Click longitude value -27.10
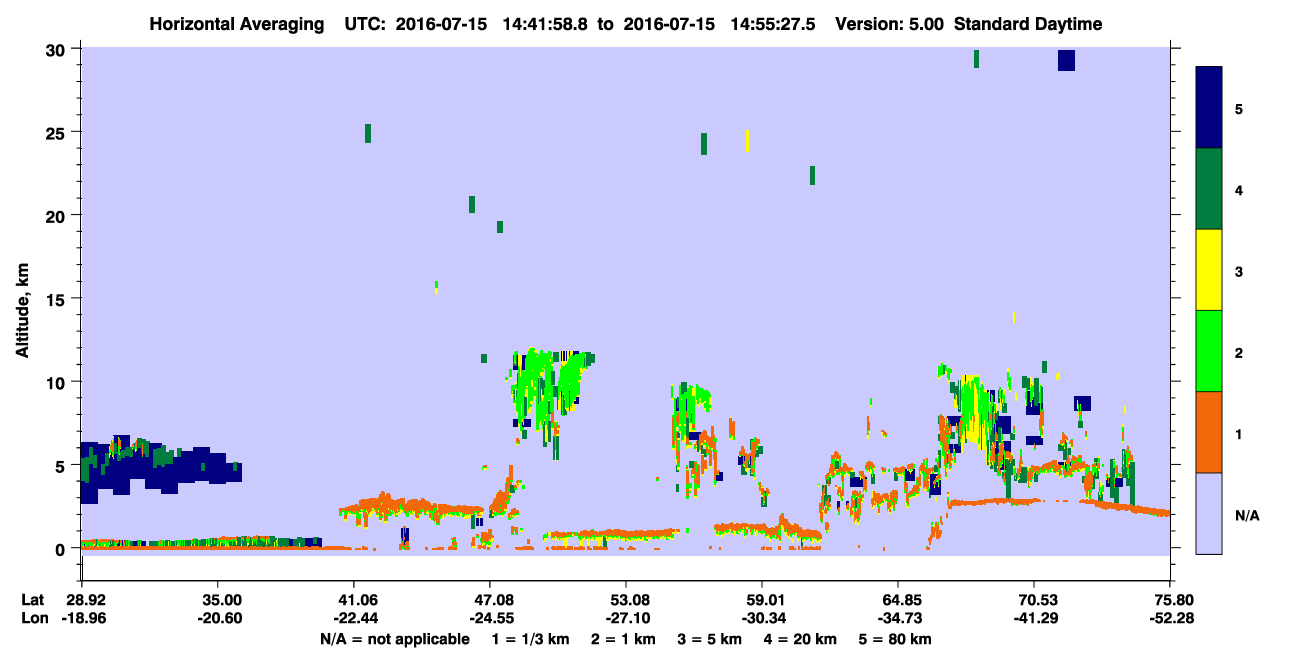Viewport: 1300px width, 667px height. click(x=626, y=619)
